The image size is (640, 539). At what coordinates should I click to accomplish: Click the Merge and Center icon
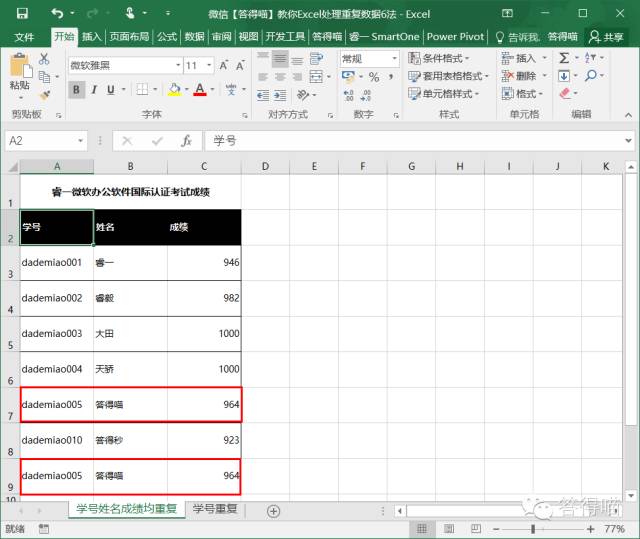click(316, 77)
